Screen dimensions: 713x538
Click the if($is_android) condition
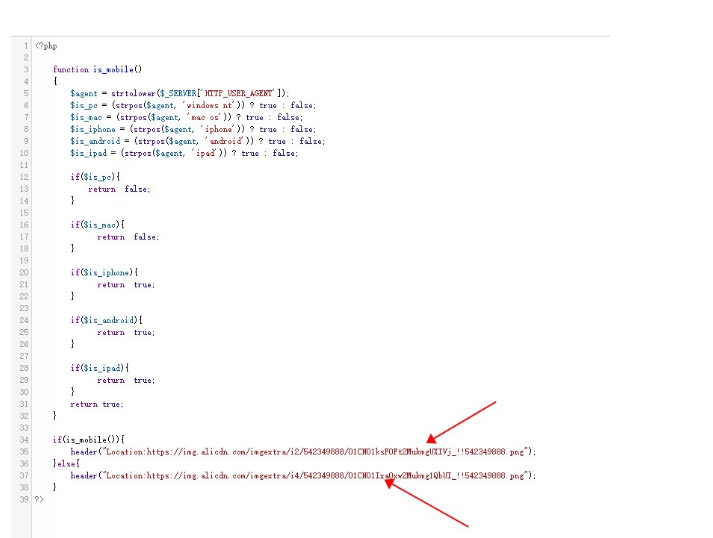point(106,320)
